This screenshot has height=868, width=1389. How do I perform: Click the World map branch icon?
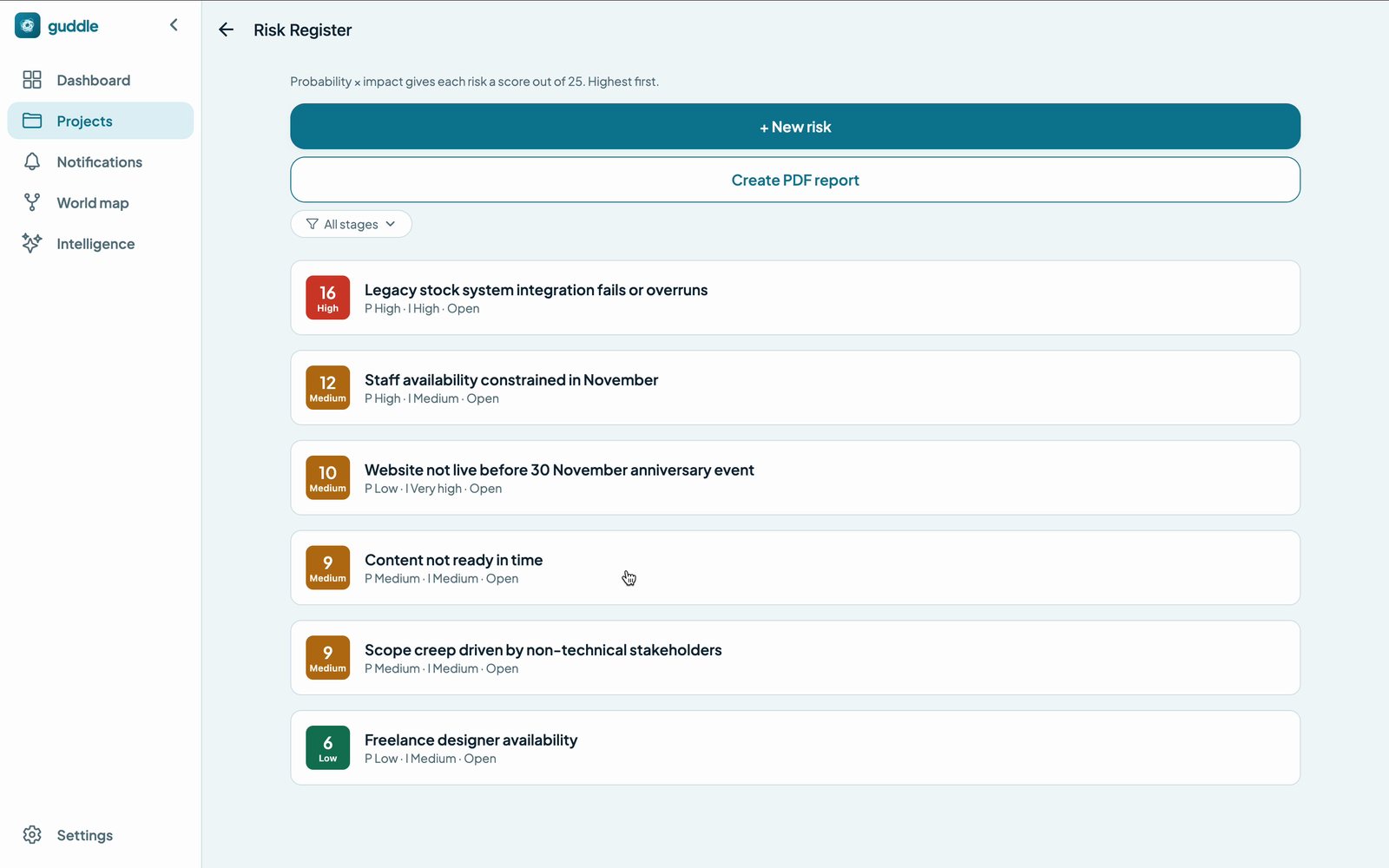point(32,202)
